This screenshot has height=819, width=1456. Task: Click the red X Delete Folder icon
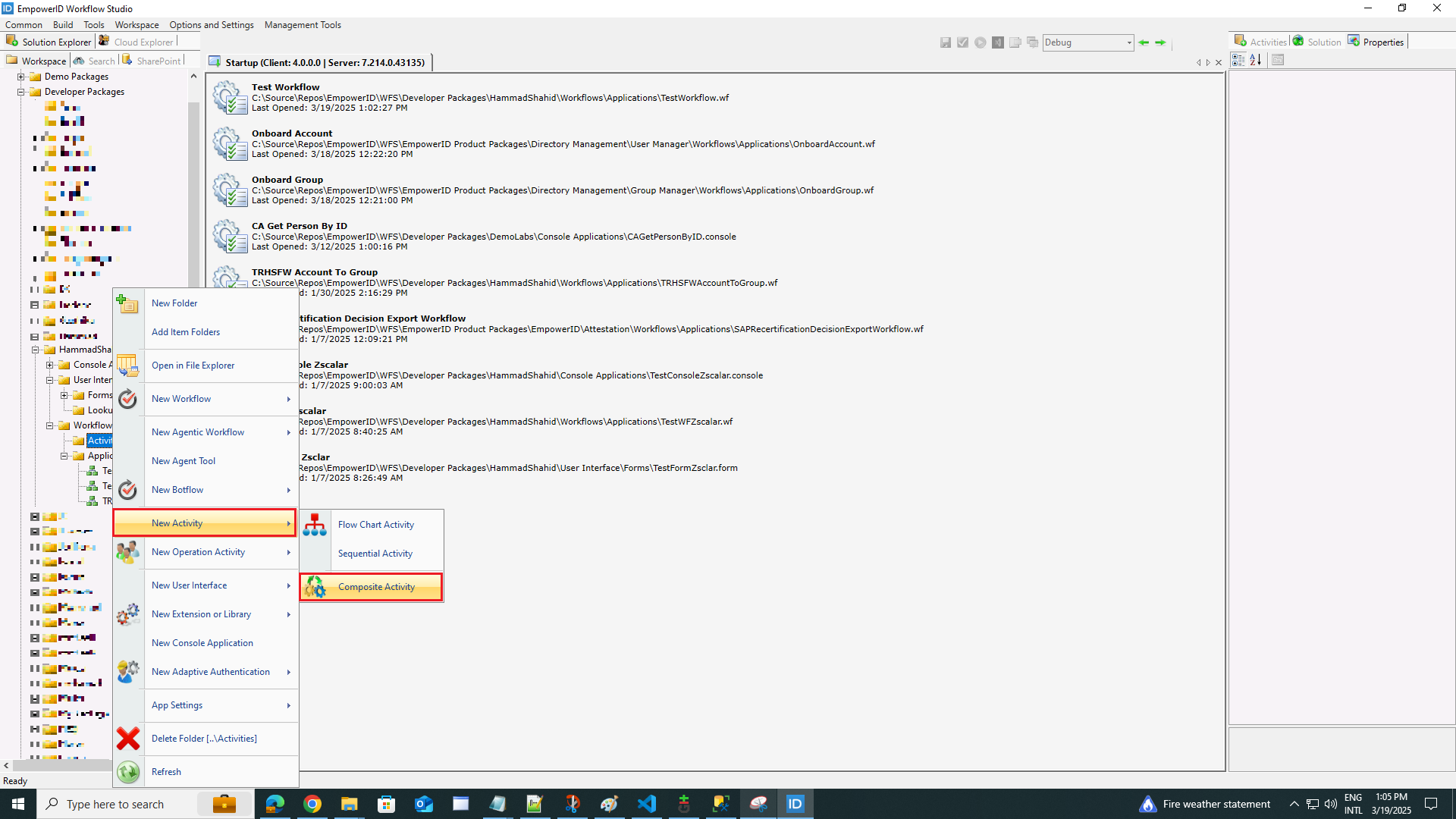pyautogui.click(x=127, y=739)
